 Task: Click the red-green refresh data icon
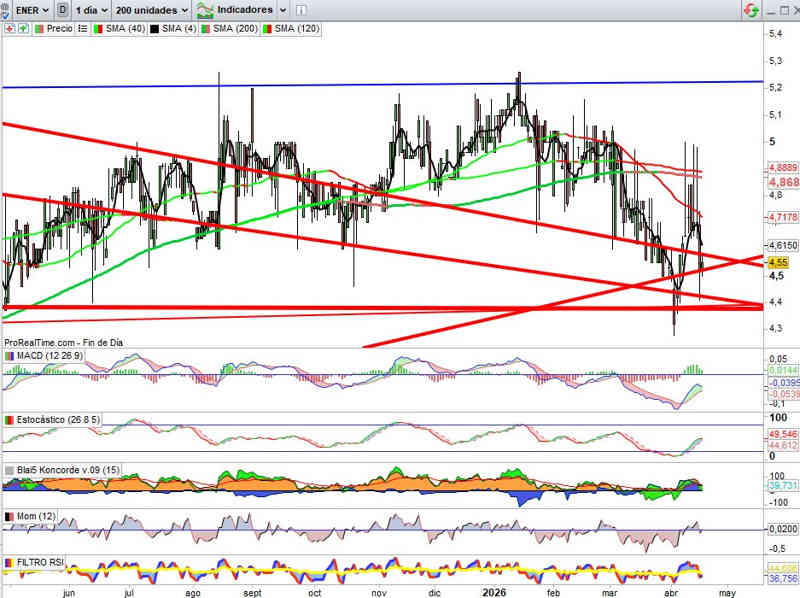click(x=750, y=9)
